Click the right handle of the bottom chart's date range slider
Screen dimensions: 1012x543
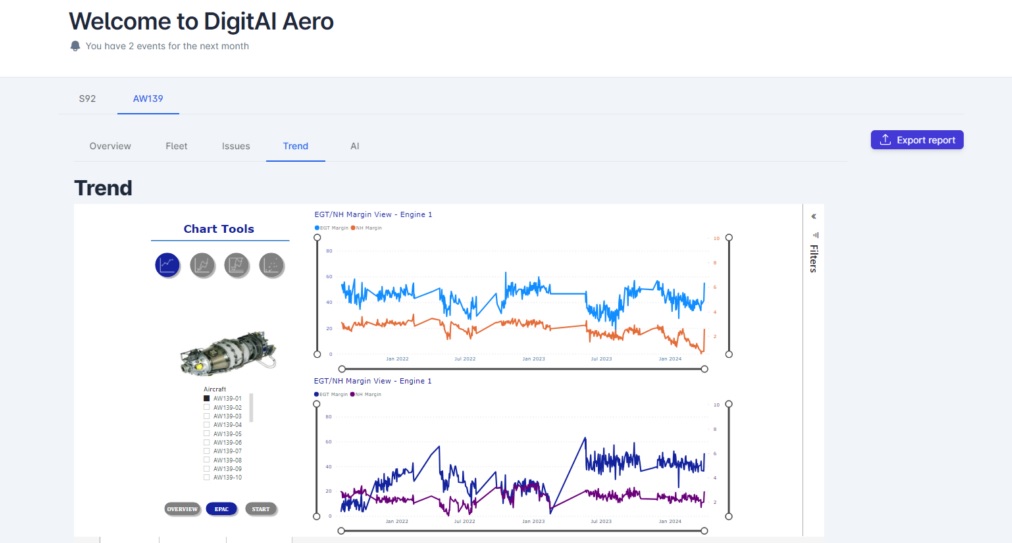[x=704, y=531]
